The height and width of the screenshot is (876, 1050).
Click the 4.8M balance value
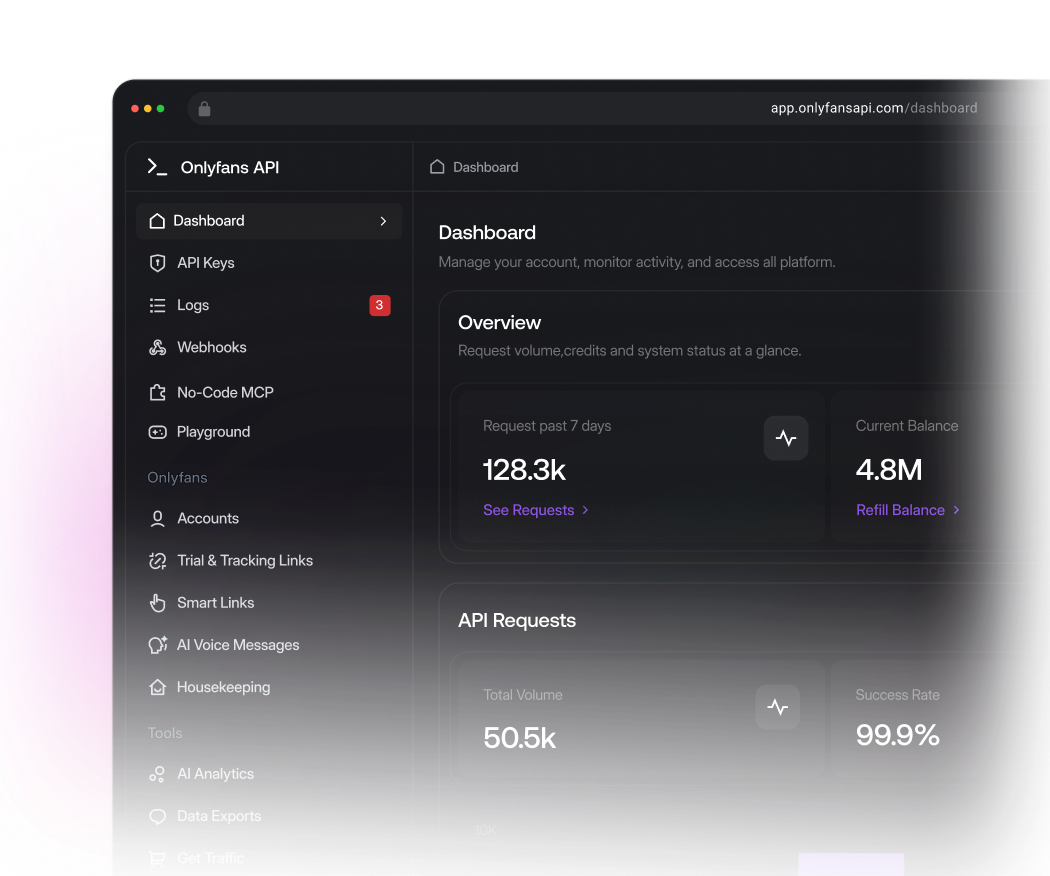point(889,470)
